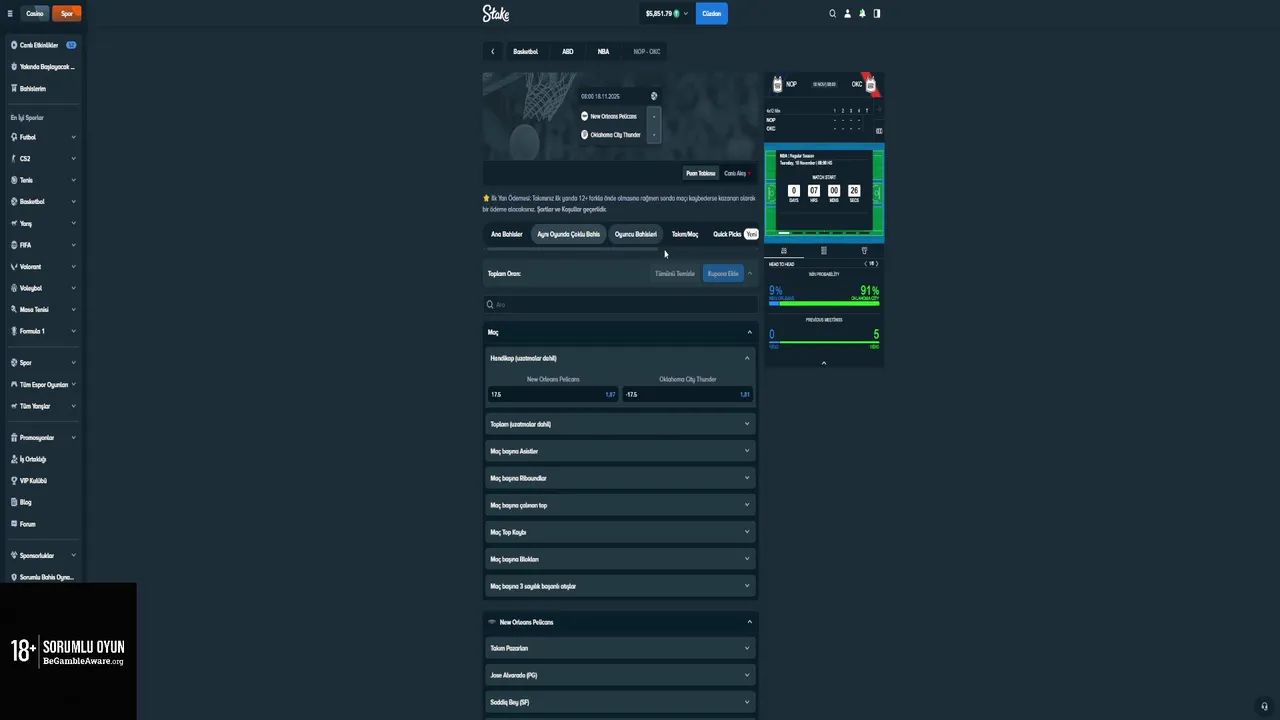The height and width of the screenshot is (720, 1280).
Task: Expand the Toplam (uzatmalar dahil) market
Action: (x=619, y=424)
